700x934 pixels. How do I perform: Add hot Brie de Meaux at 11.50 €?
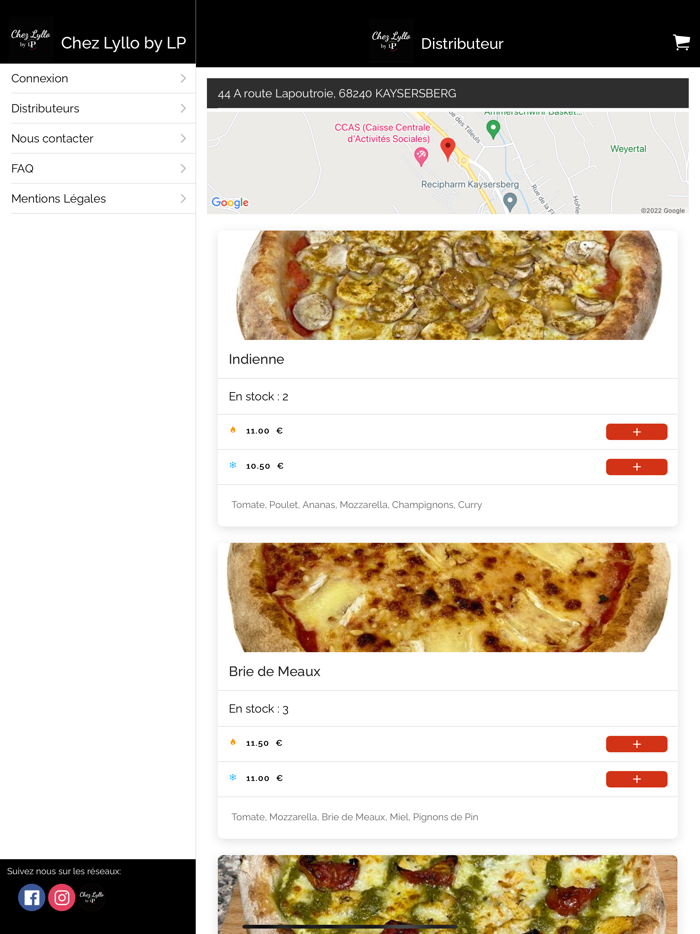pos(636,744)
